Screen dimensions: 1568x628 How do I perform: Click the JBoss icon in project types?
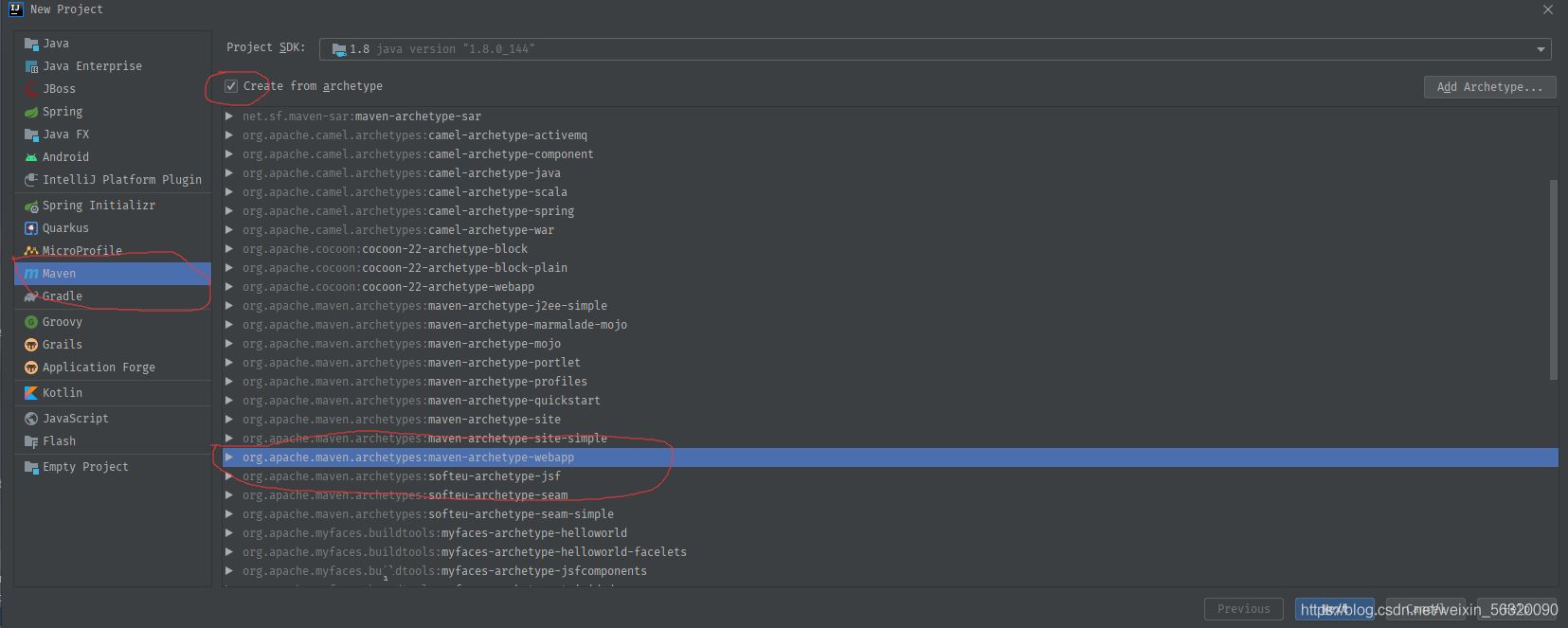31,89
